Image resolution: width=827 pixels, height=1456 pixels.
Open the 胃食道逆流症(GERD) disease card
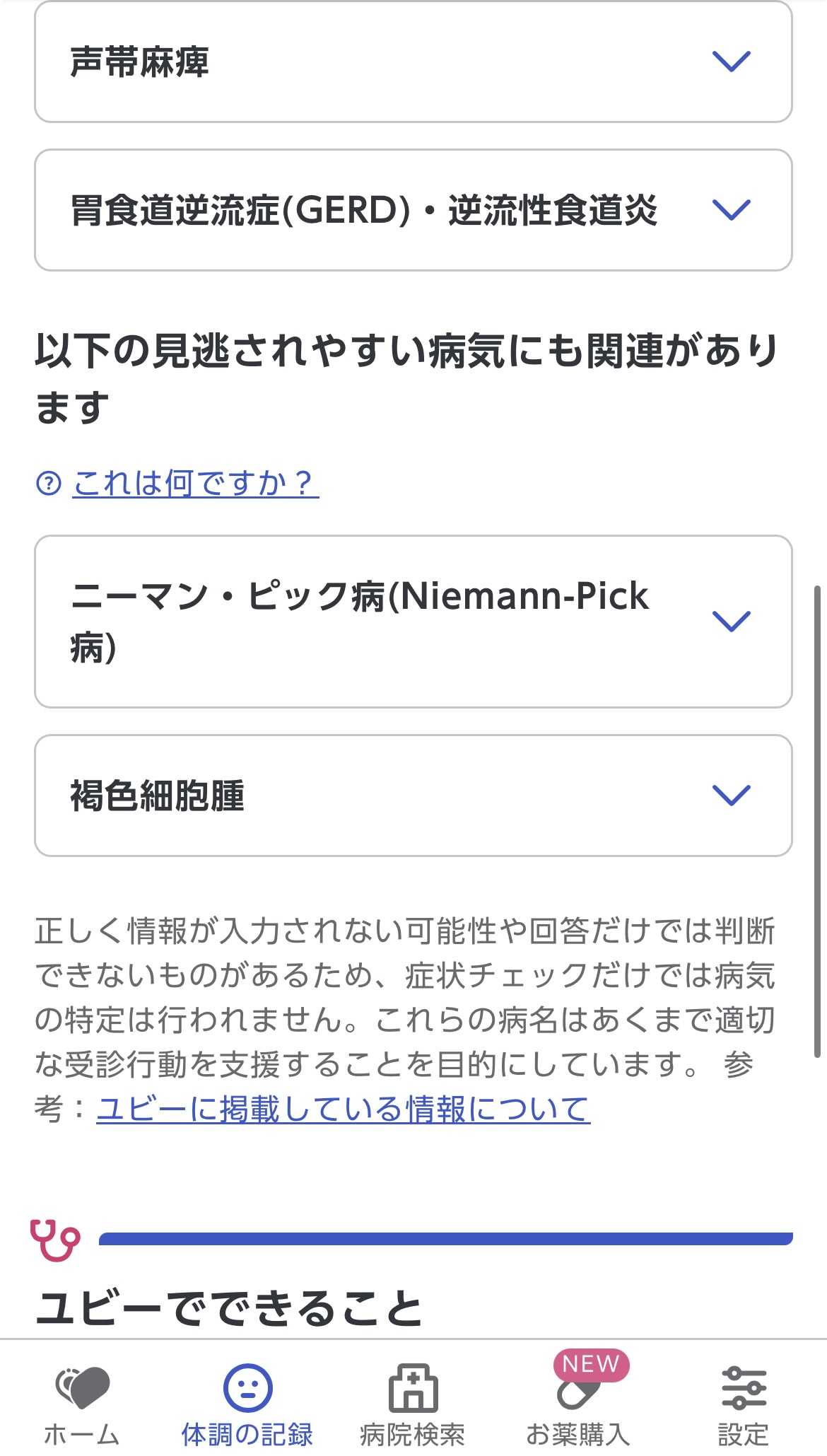pos(364,210)
